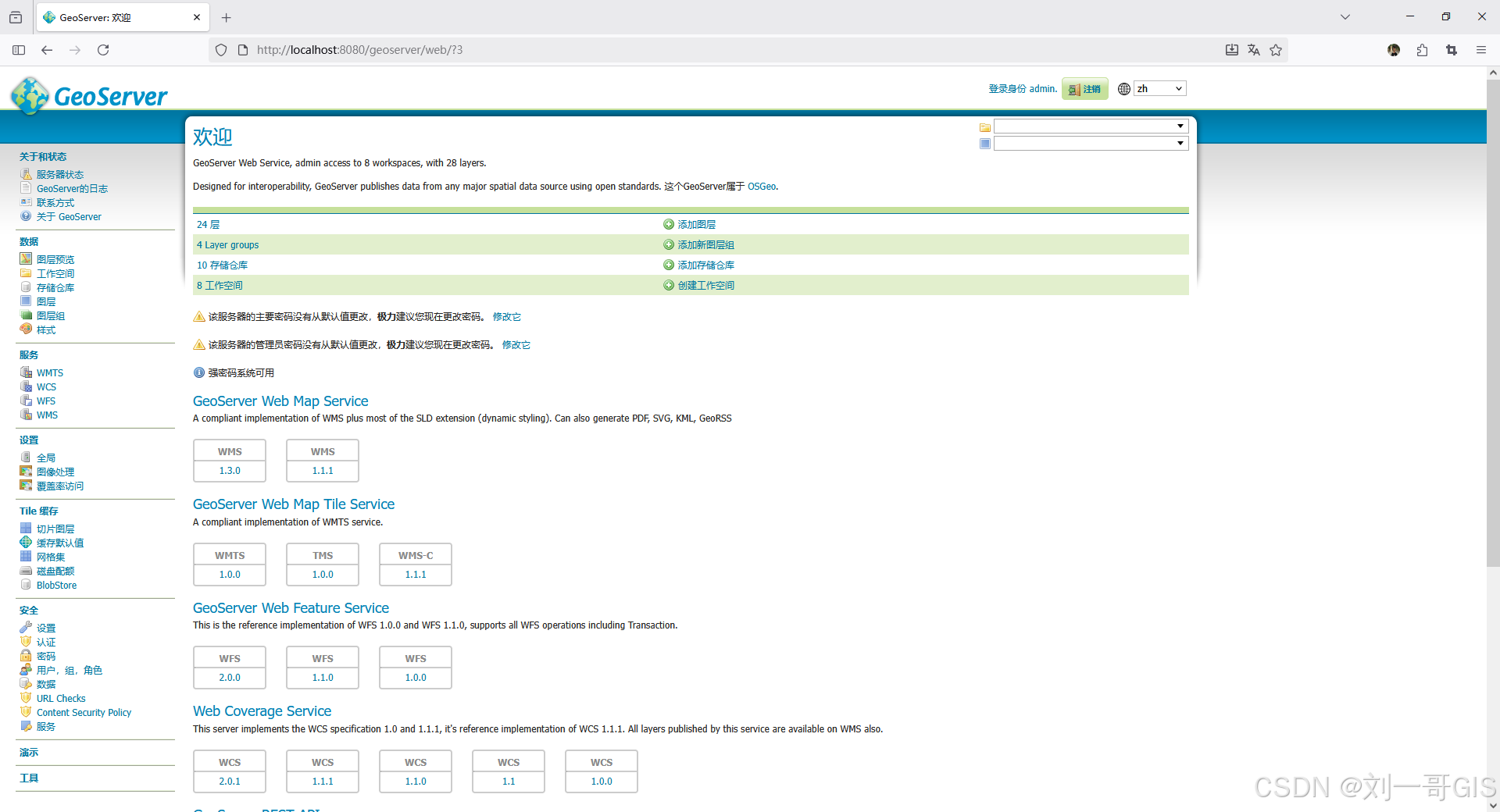Follow the OSGeo link
Viewport: 1500px width, 812px height.
click(x=762, y=187)
